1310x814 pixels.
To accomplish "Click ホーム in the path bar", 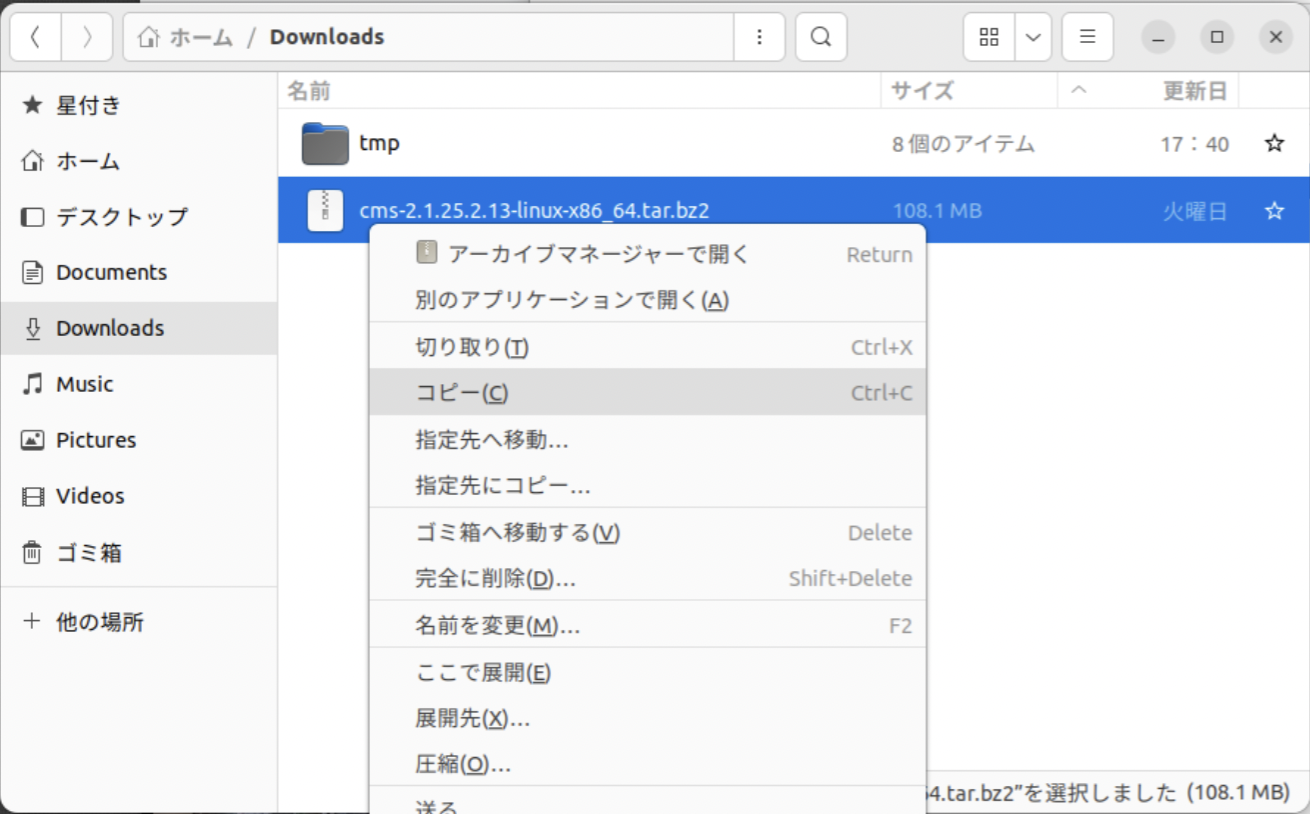I will [187, 37].
